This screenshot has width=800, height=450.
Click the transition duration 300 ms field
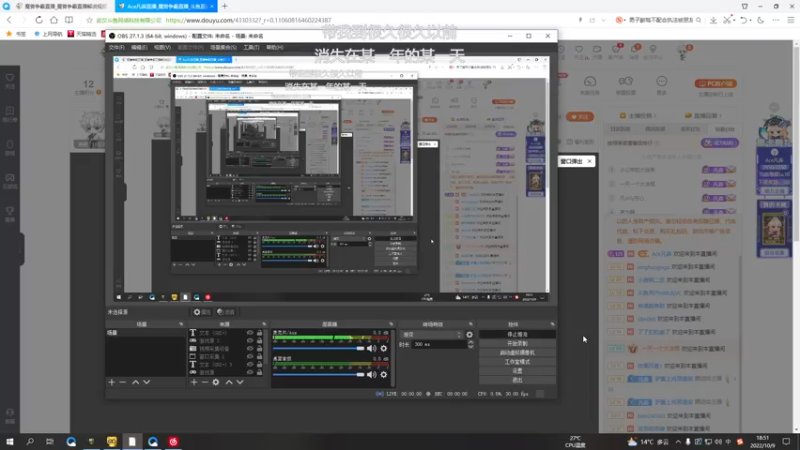point(439,344)
